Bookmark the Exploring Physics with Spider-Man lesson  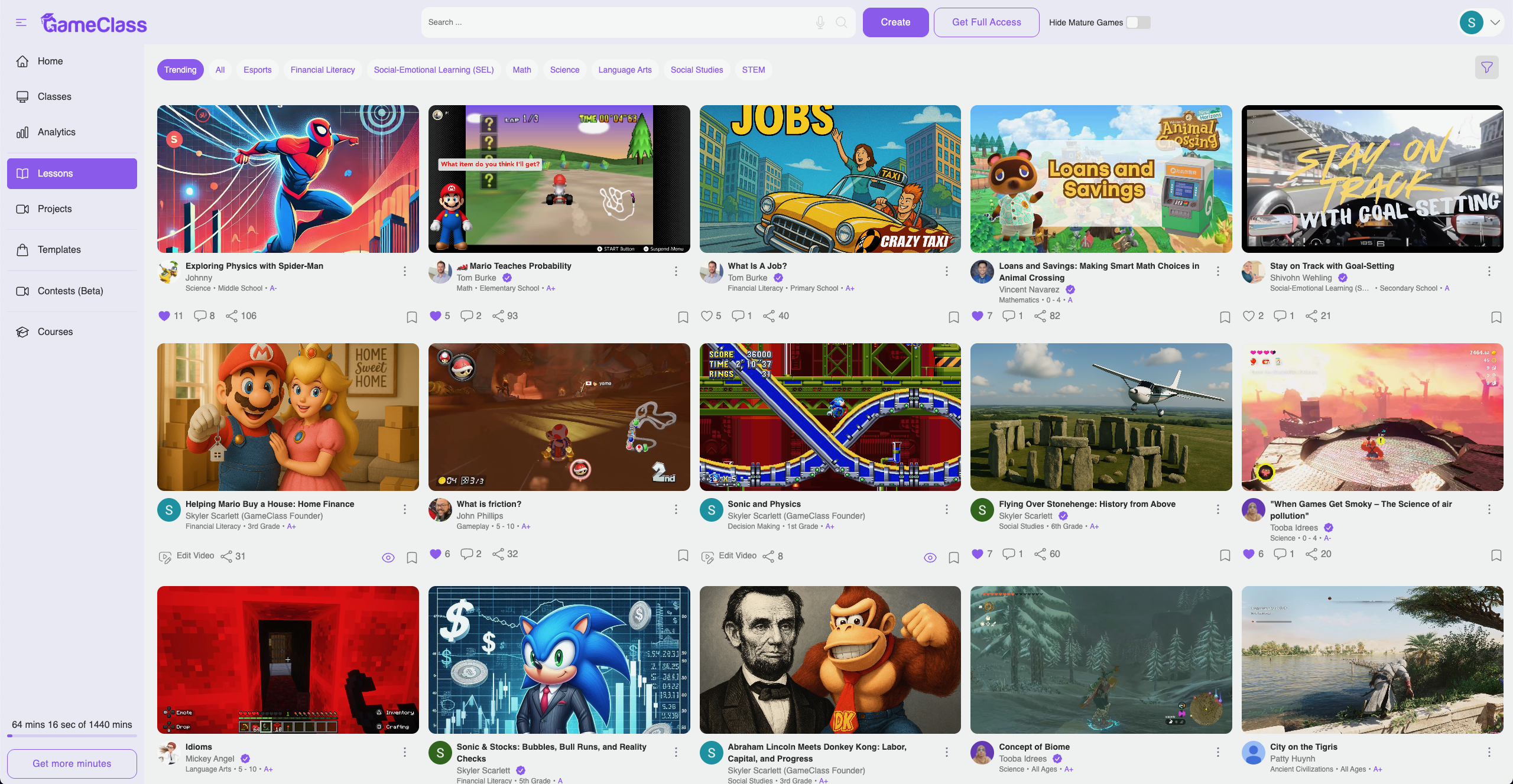tap(412, 317)
